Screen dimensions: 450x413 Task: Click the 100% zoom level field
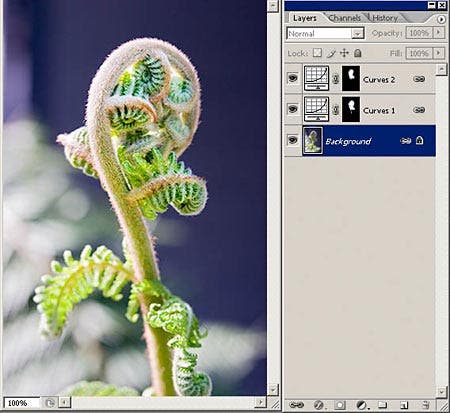pos(22,403)
